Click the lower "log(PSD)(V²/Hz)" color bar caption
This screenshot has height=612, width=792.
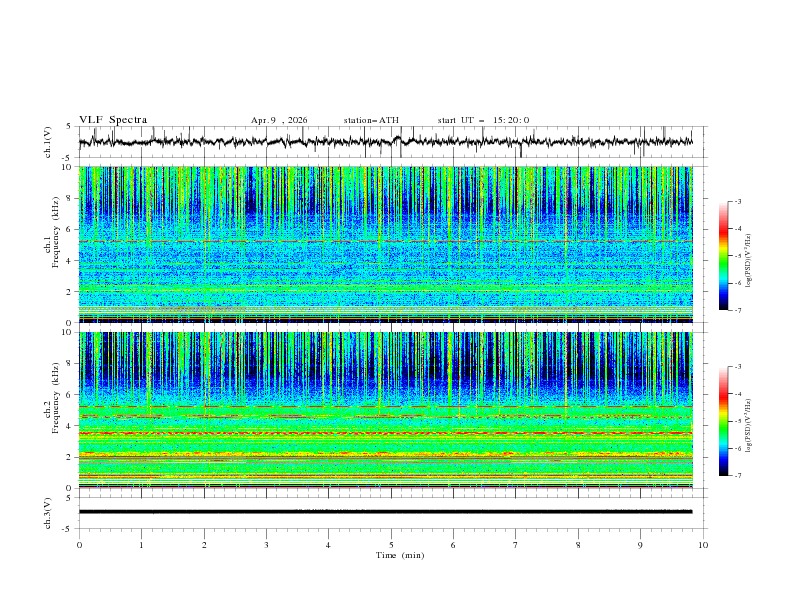(749, 426)
